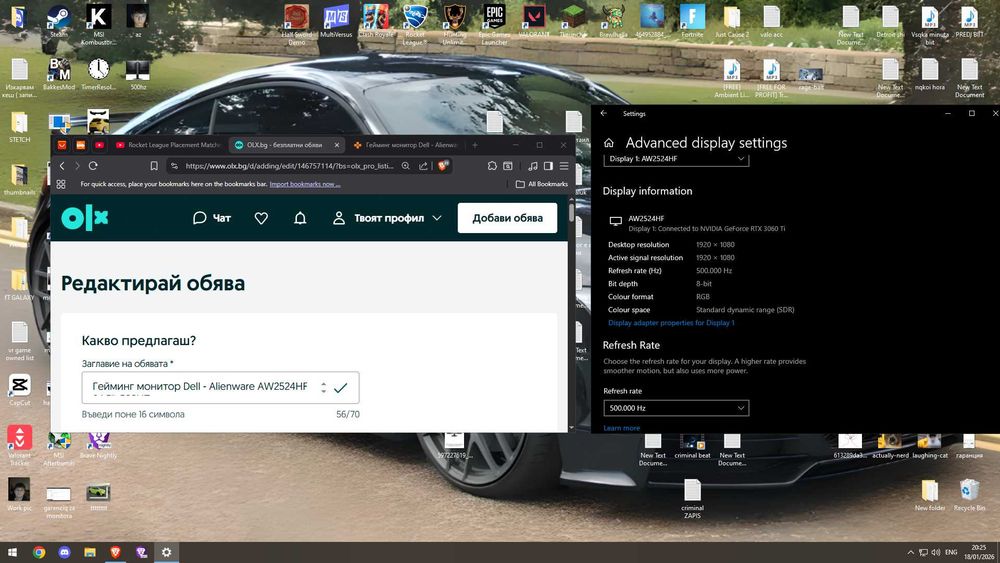Open Chrome from the taskbar
The height and width of the screenshot is (563, 1000).
coord(39,552)
